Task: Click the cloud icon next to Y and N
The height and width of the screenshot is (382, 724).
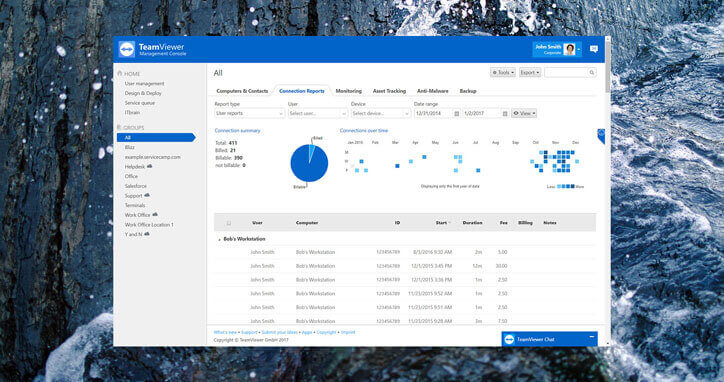Action: (147, 234)
